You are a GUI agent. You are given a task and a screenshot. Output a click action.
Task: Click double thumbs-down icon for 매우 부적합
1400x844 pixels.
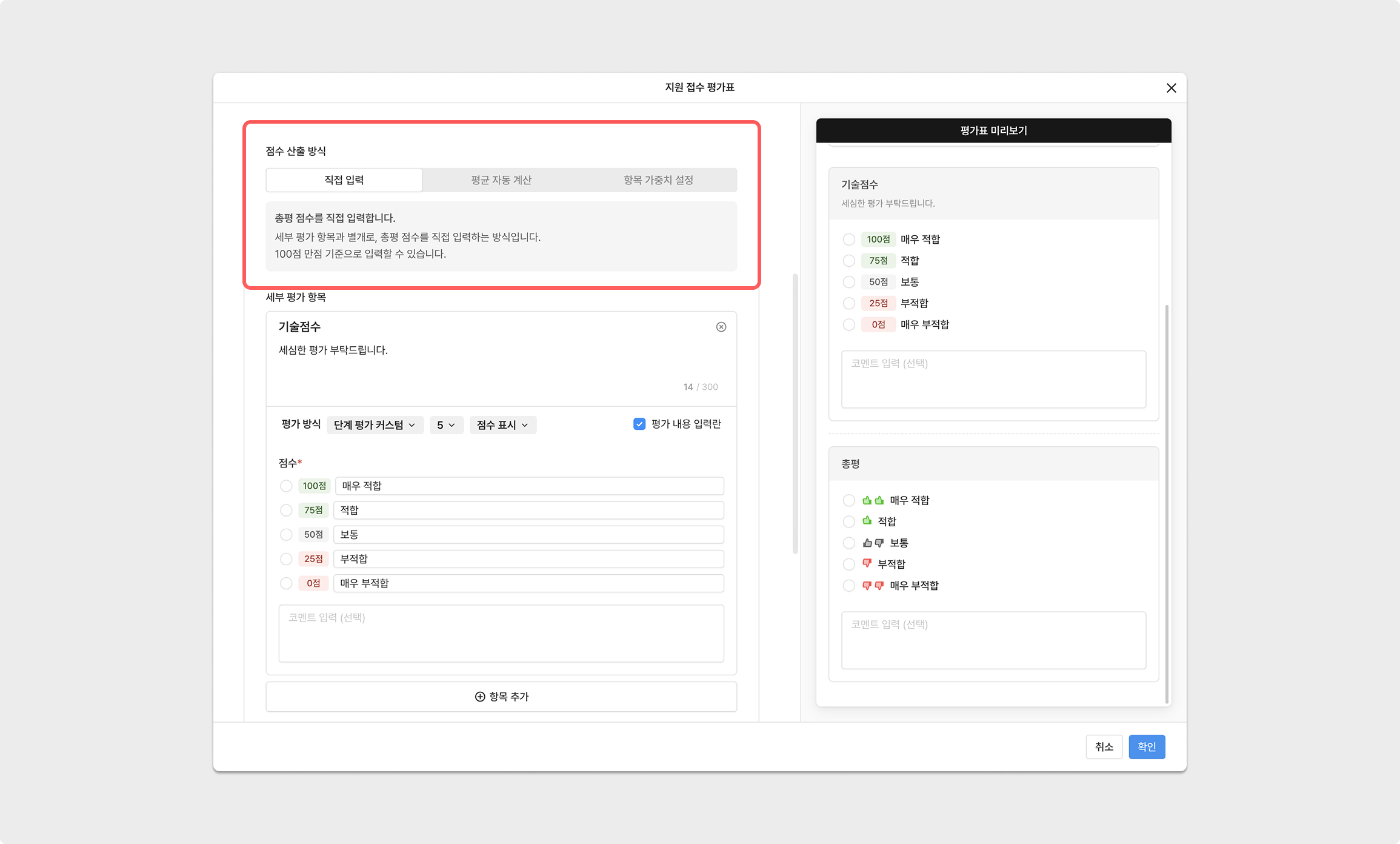click(x=873, y=585)
